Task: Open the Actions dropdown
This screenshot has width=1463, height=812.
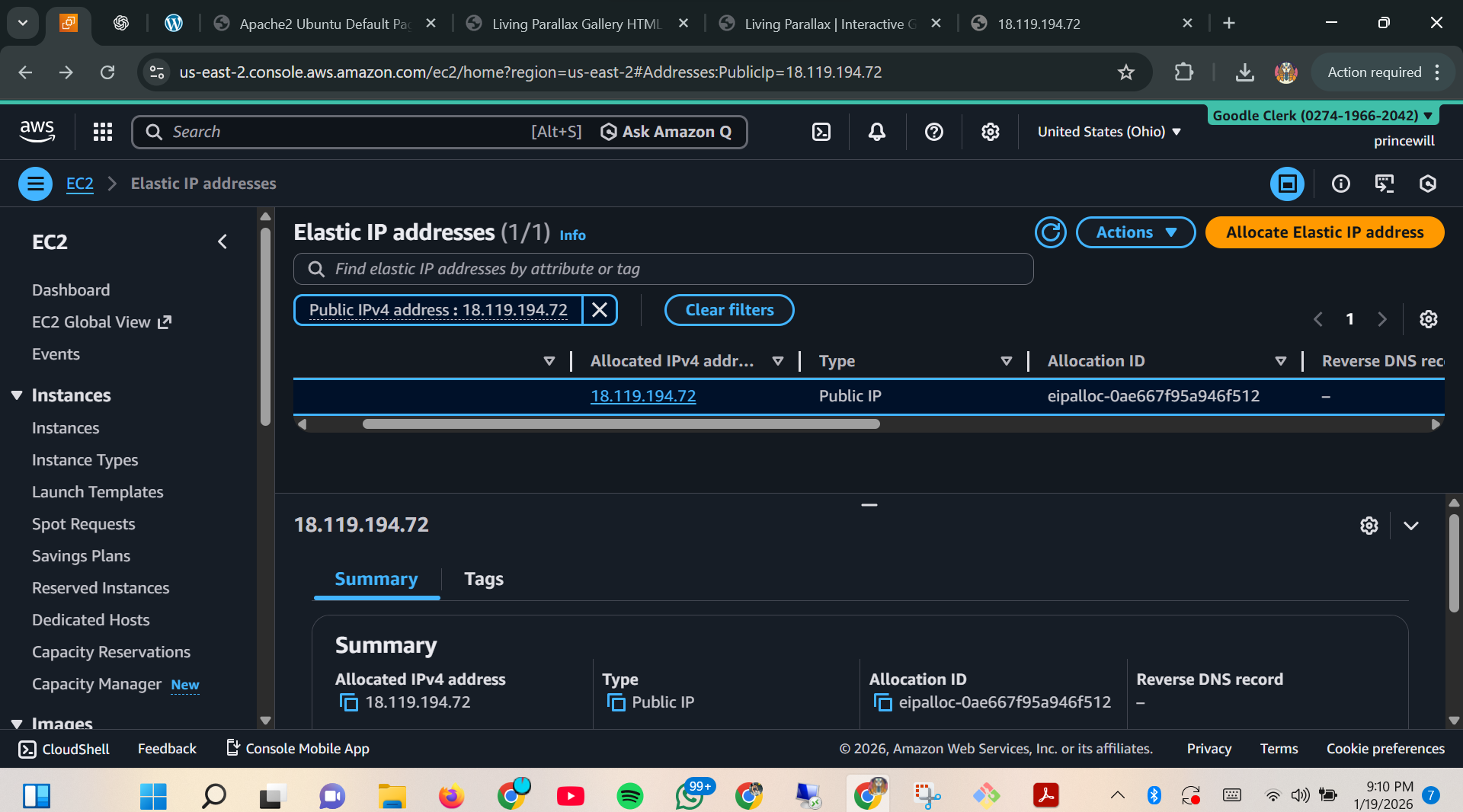Action: [1135, 232]
